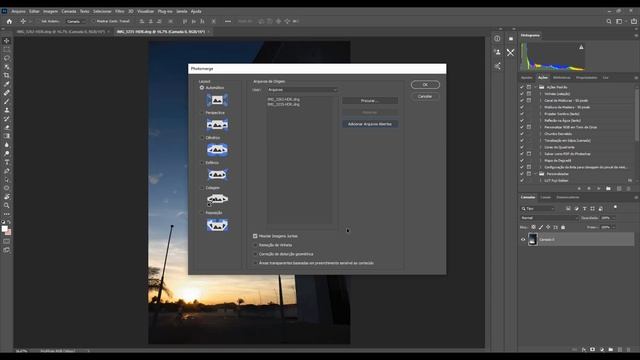Select the Move tool in the toolbox
Screen dimensions: 640x360
(7, 41)
